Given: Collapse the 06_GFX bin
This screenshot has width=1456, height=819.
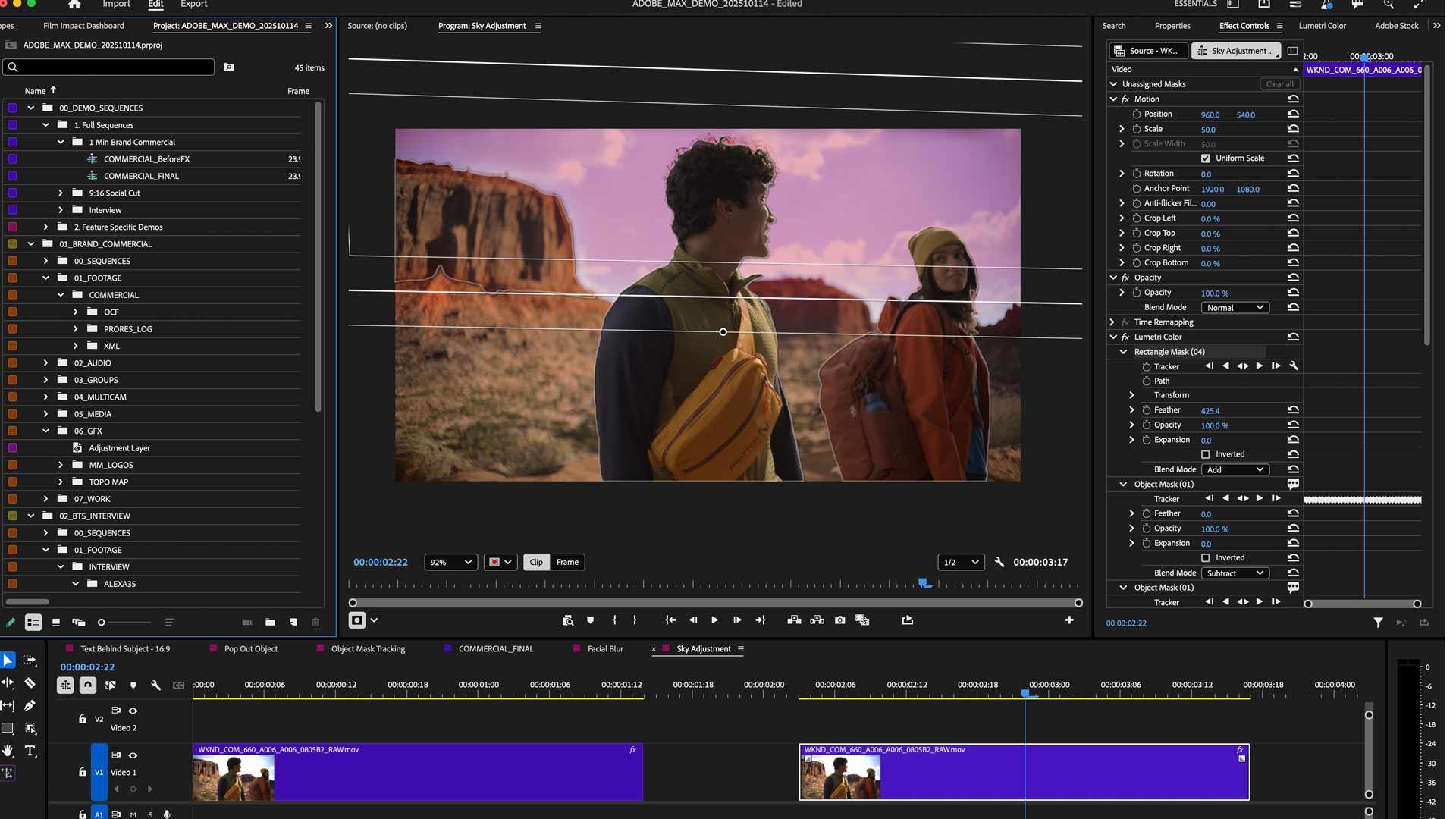Looking at the screenshot, I should click(x=45, y=431).
